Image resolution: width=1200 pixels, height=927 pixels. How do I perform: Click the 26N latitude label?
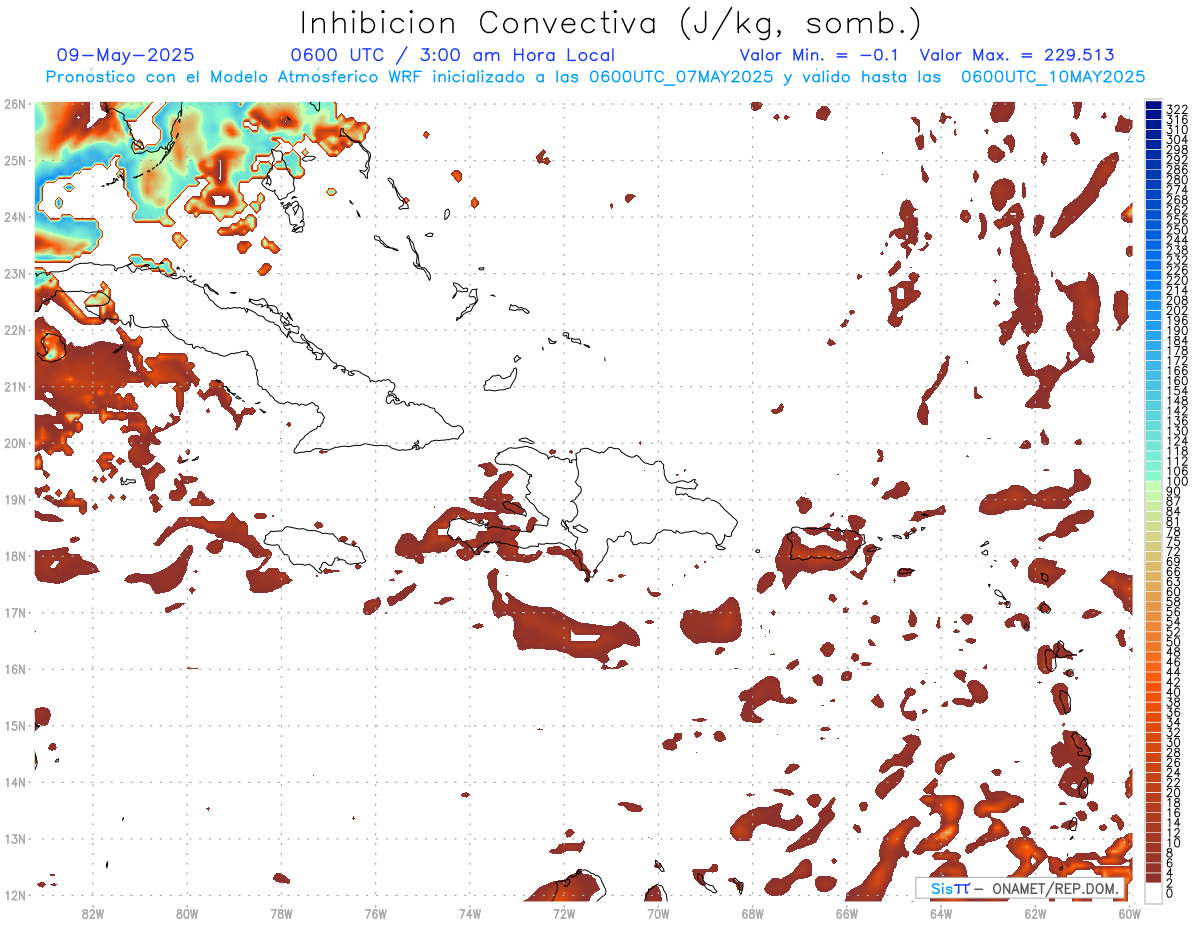15,103
